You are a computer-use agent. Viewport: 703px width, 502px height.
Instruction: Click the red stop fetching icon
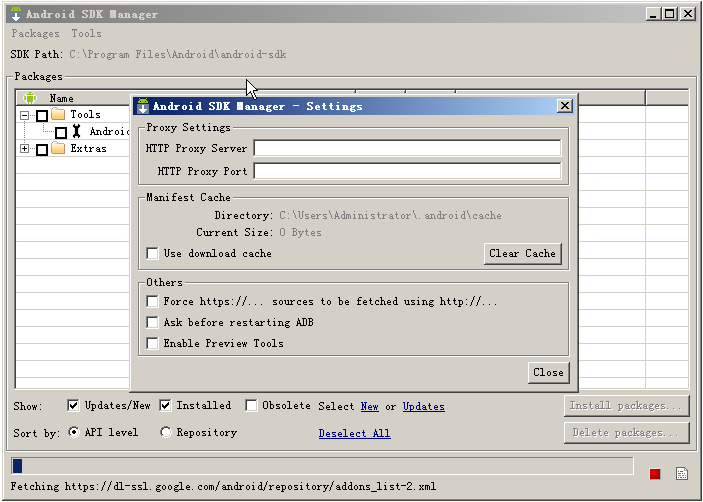tap(655, 474)
